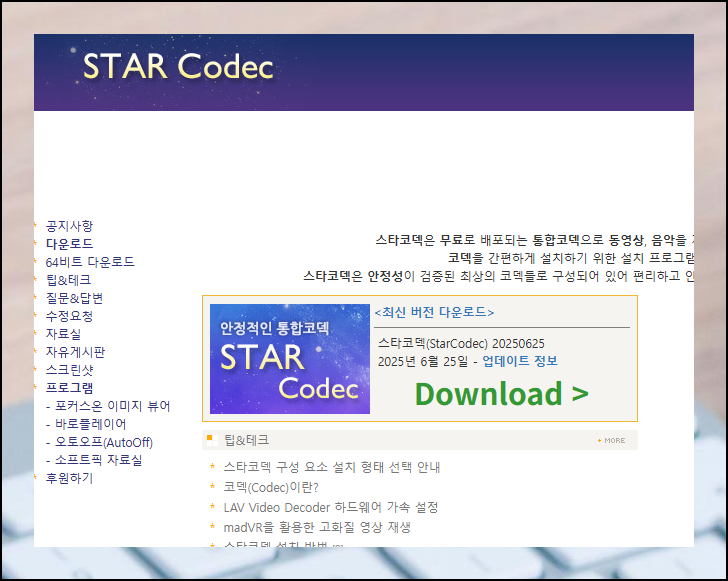The image size is (728, 581).
Task: Open the 수정요청 board
Action: [x=69, y=316]
